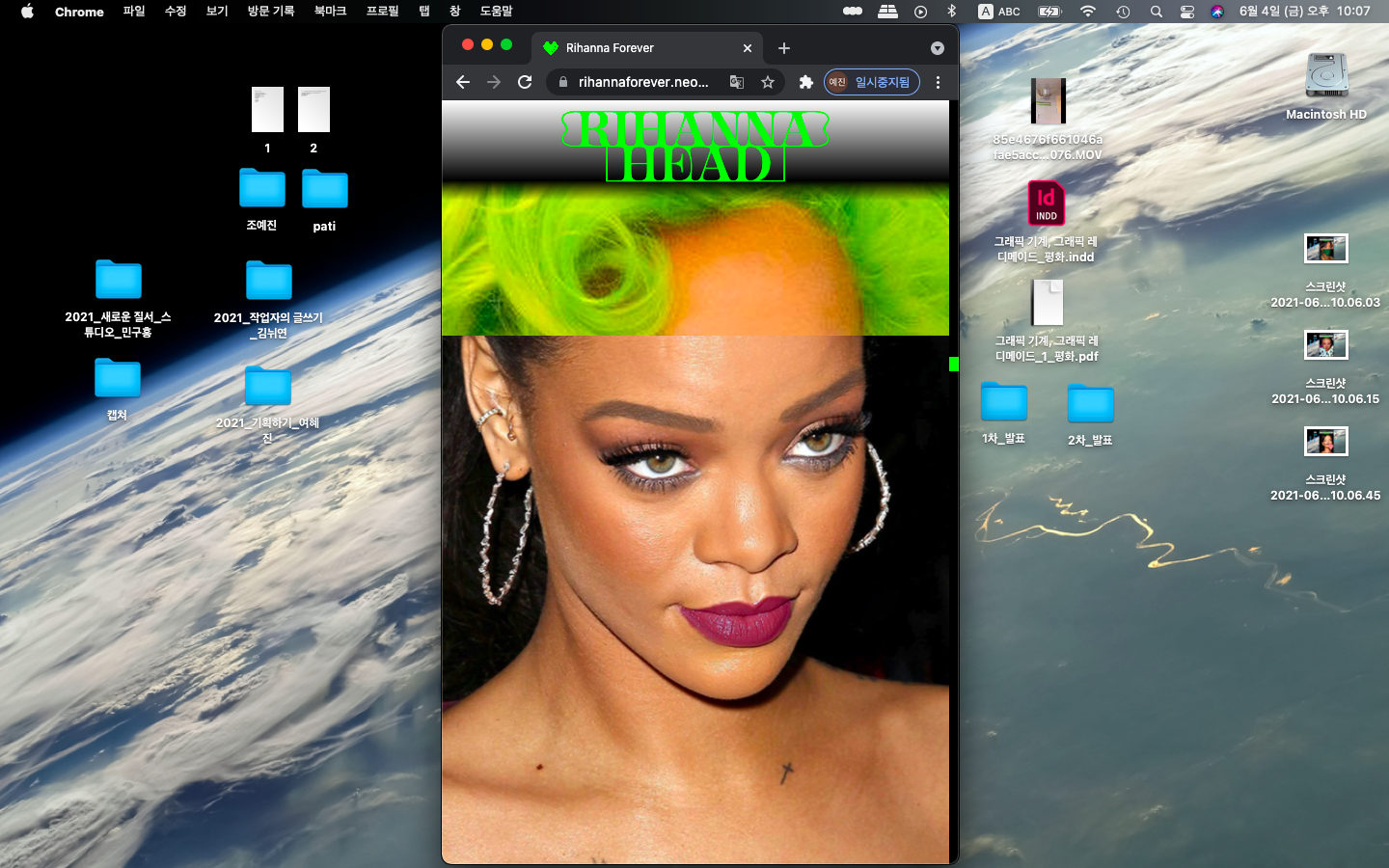Reload the Rihanna Forever page
This screenshot has width=1389, height=868.
[x=525, y=82]
